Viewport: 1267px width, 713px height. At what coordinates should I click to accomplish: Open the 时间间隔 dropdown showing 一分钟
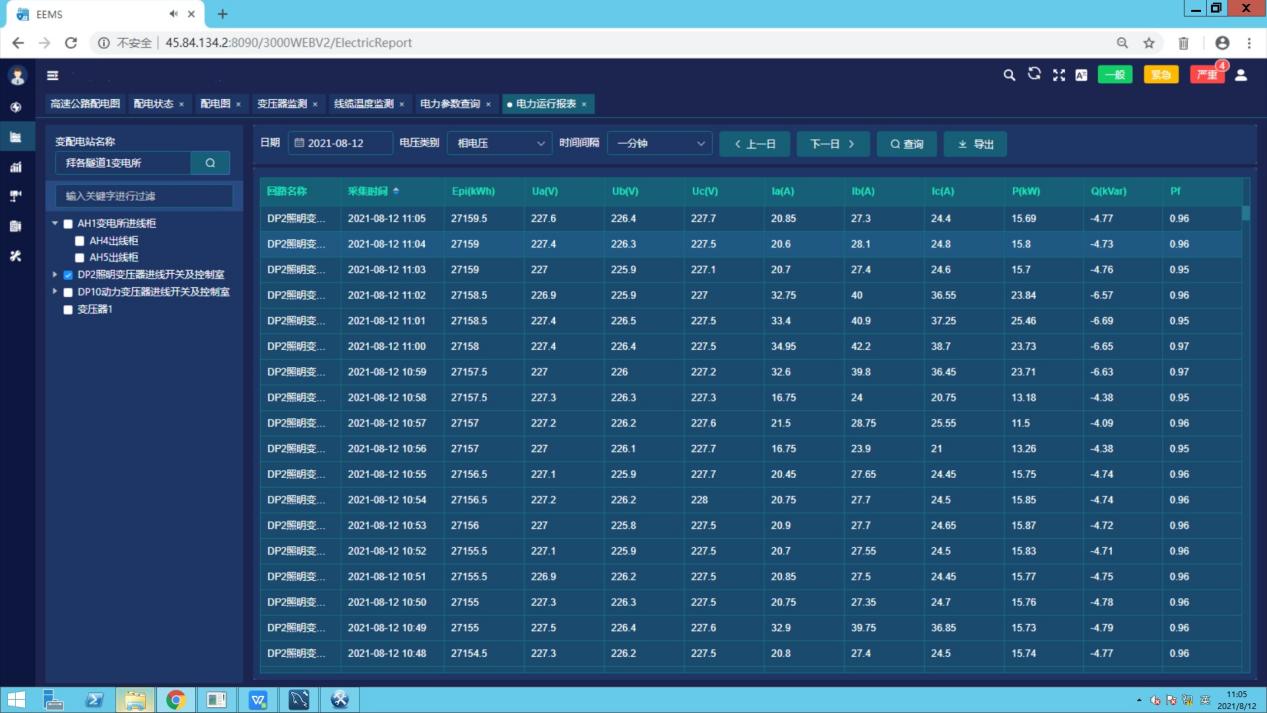coord(659,144)
